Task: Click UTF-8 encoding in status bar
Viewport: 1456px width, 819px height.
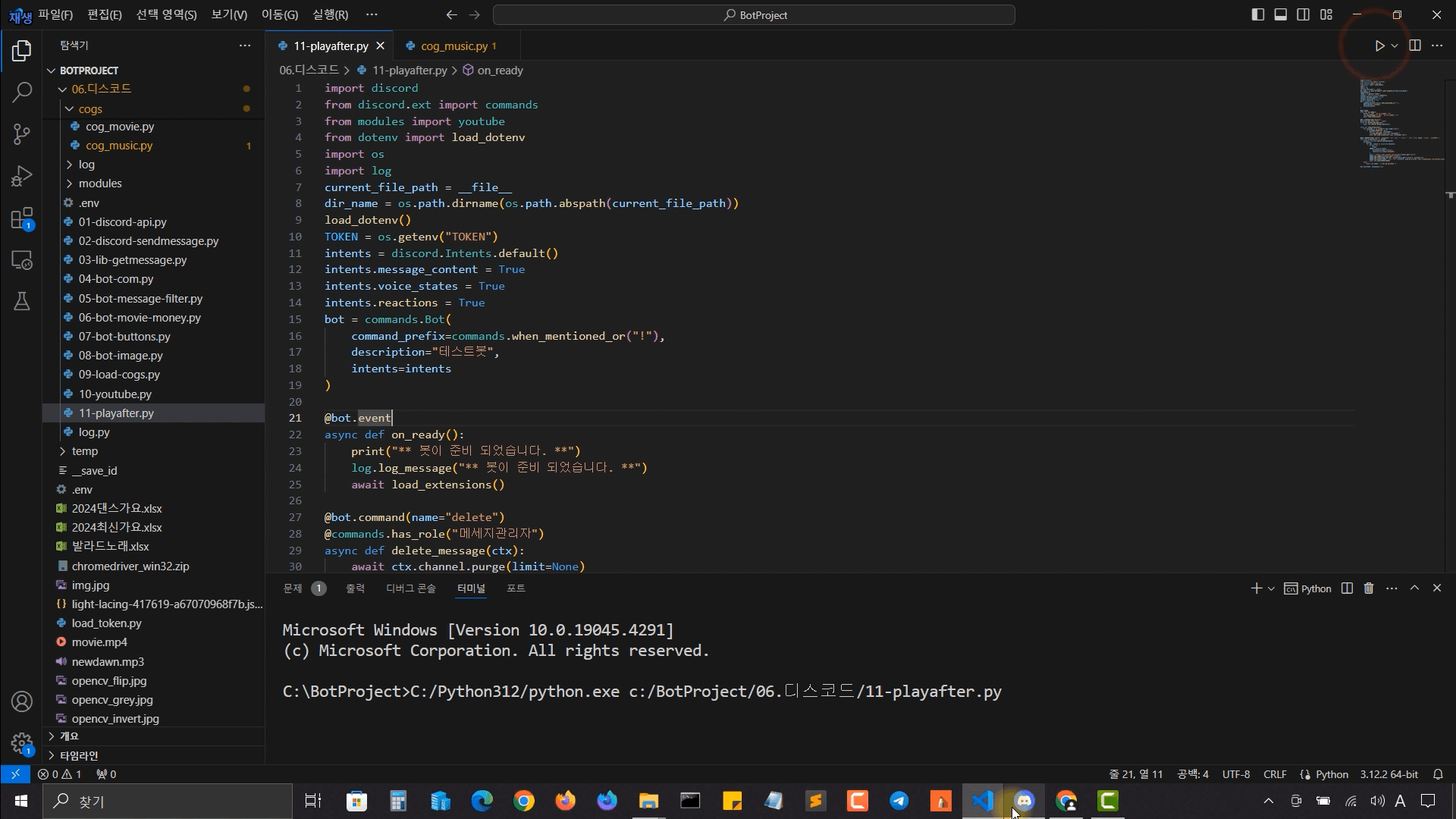Action: pyautogui.click(x=1235, y=774)
